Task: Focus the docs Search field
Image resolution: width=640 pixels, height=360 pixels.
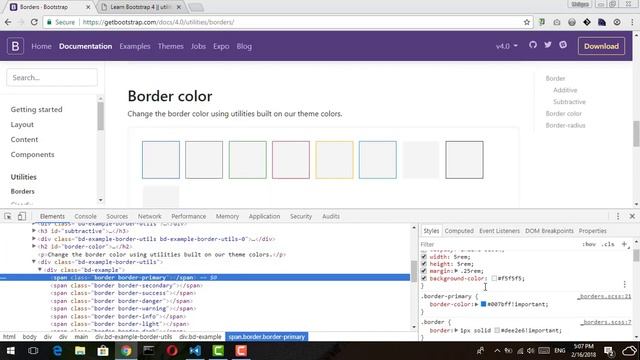Action: (52, 78)
